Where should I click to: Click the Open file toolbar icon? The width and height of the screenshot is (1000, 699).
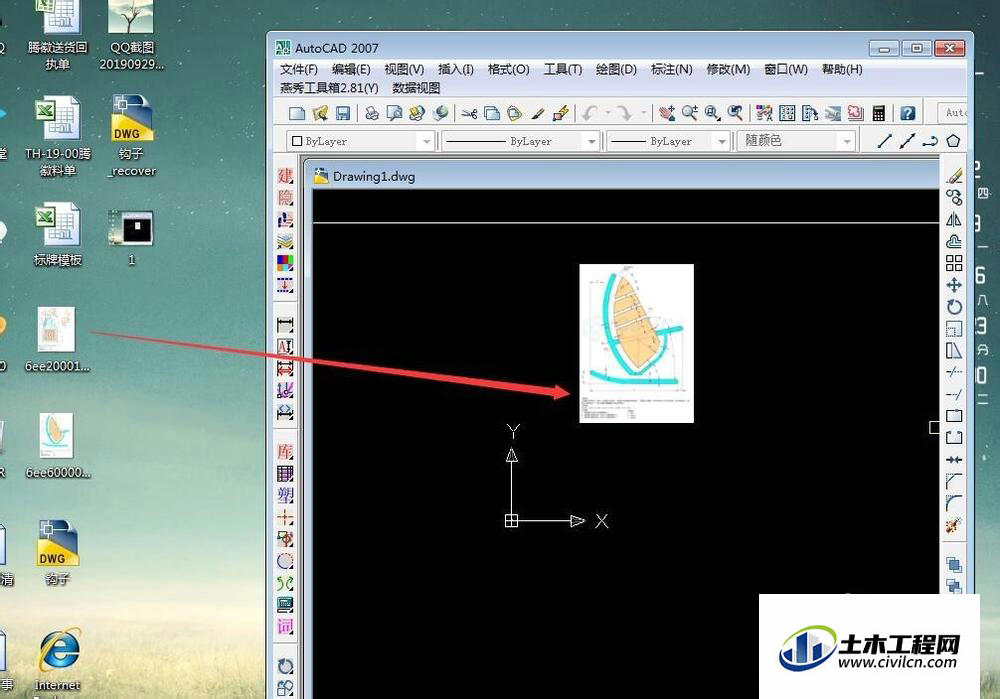coord(320,114)
